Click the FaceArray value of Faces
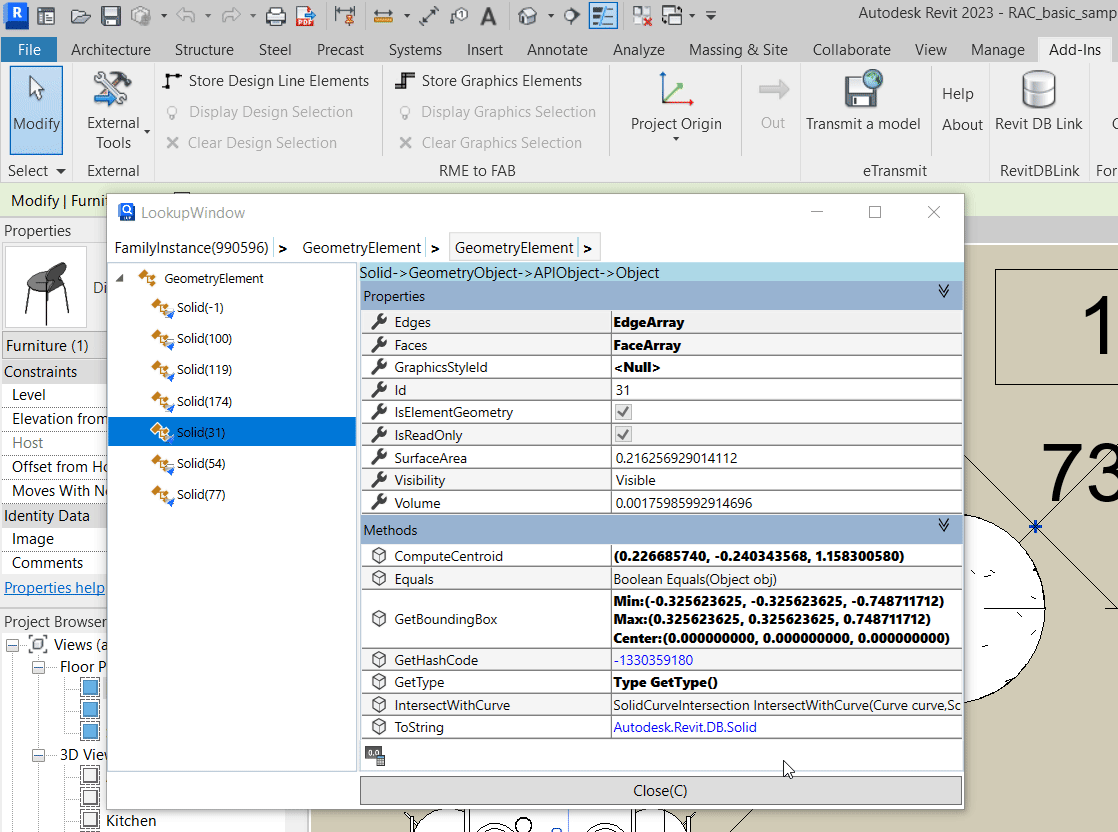This screenshot has width=1118, height=832. pos(647,345)
